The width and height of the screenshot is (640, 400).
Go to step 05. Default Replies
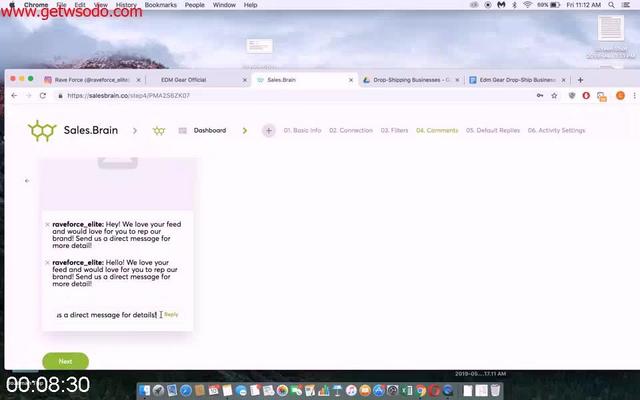(493, 131)
